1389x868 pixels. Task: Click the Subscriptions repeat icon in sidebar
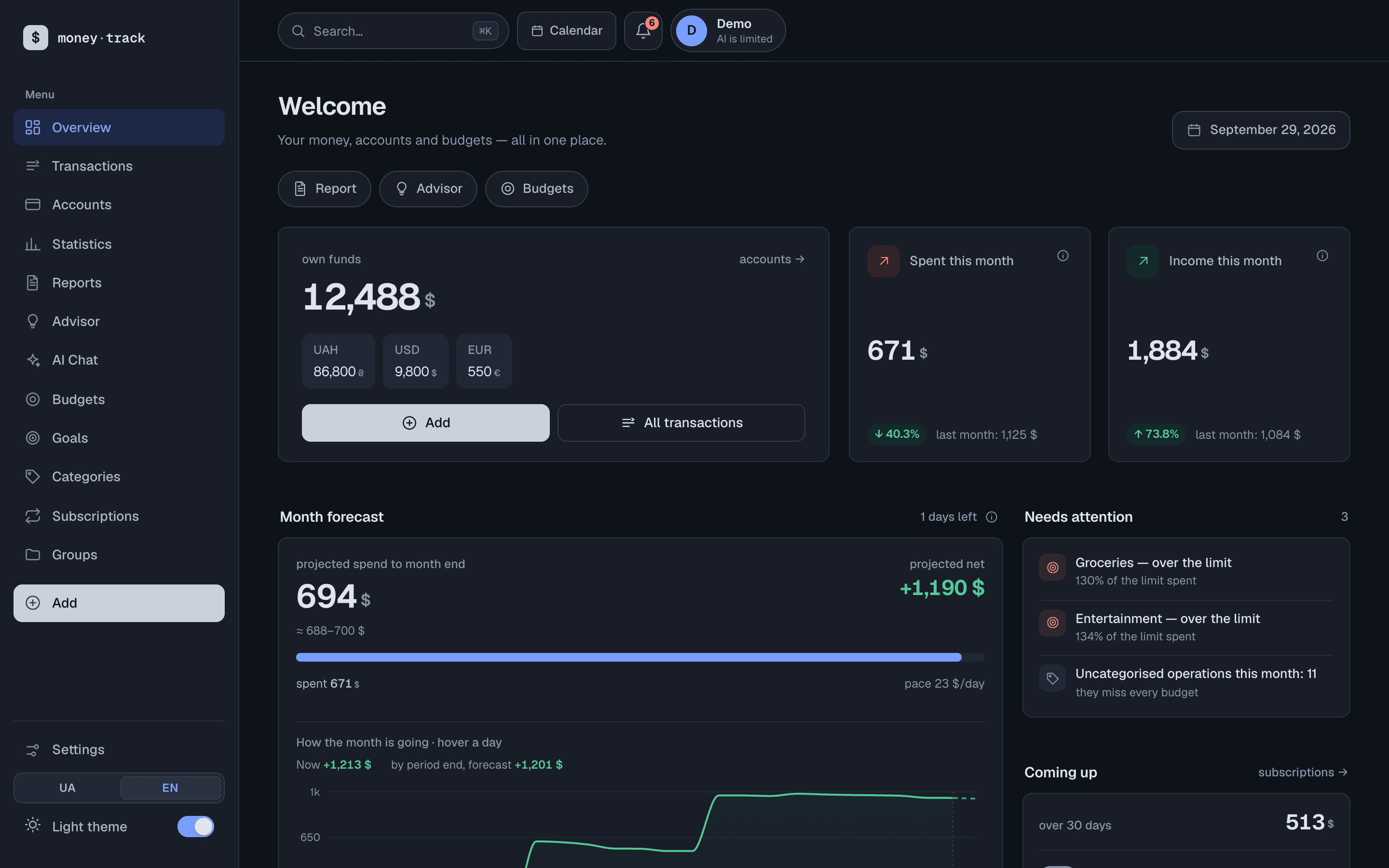click(33, 515)
